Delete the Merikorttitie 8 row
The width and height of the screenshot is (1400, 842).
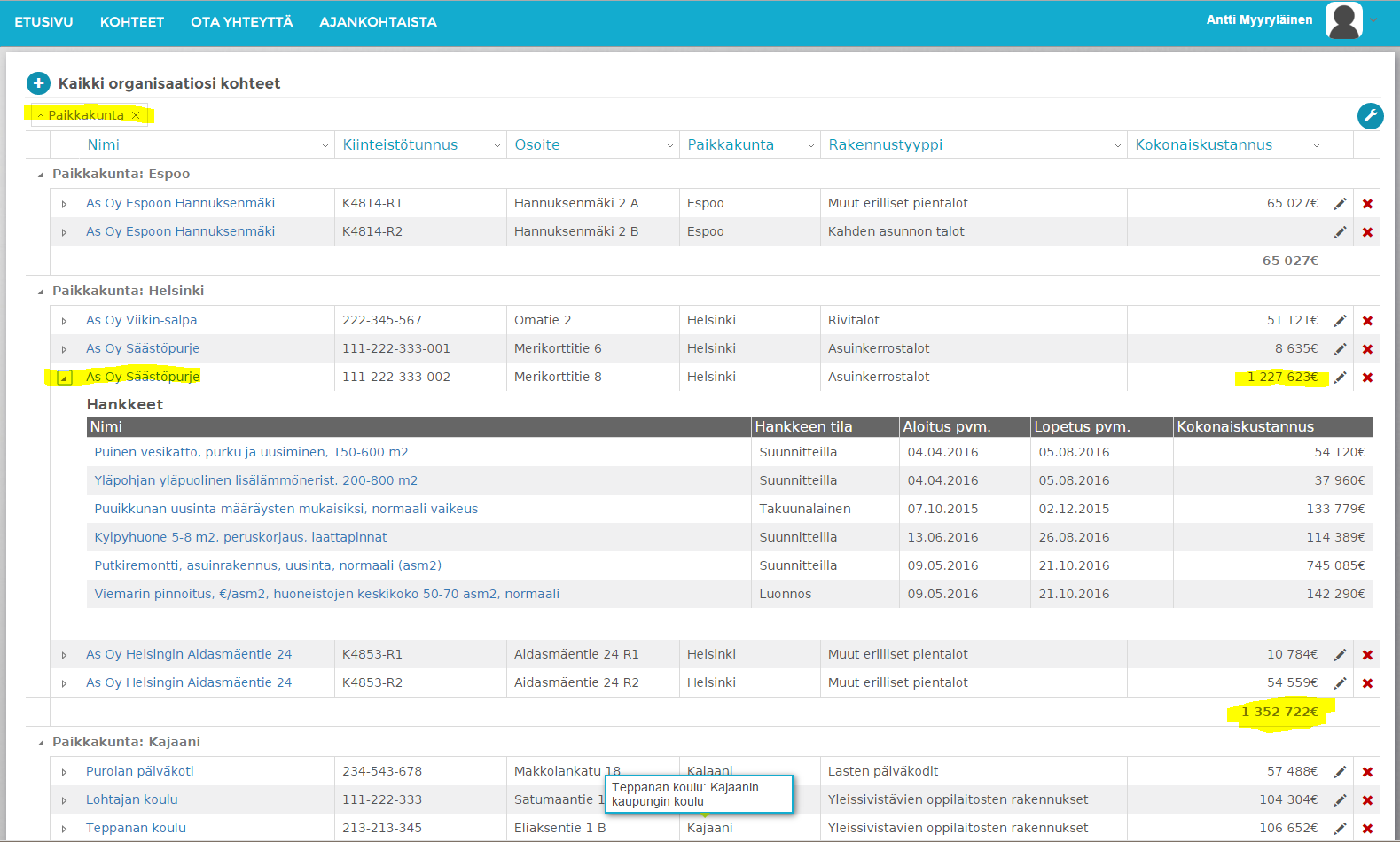click(1367, 378)
